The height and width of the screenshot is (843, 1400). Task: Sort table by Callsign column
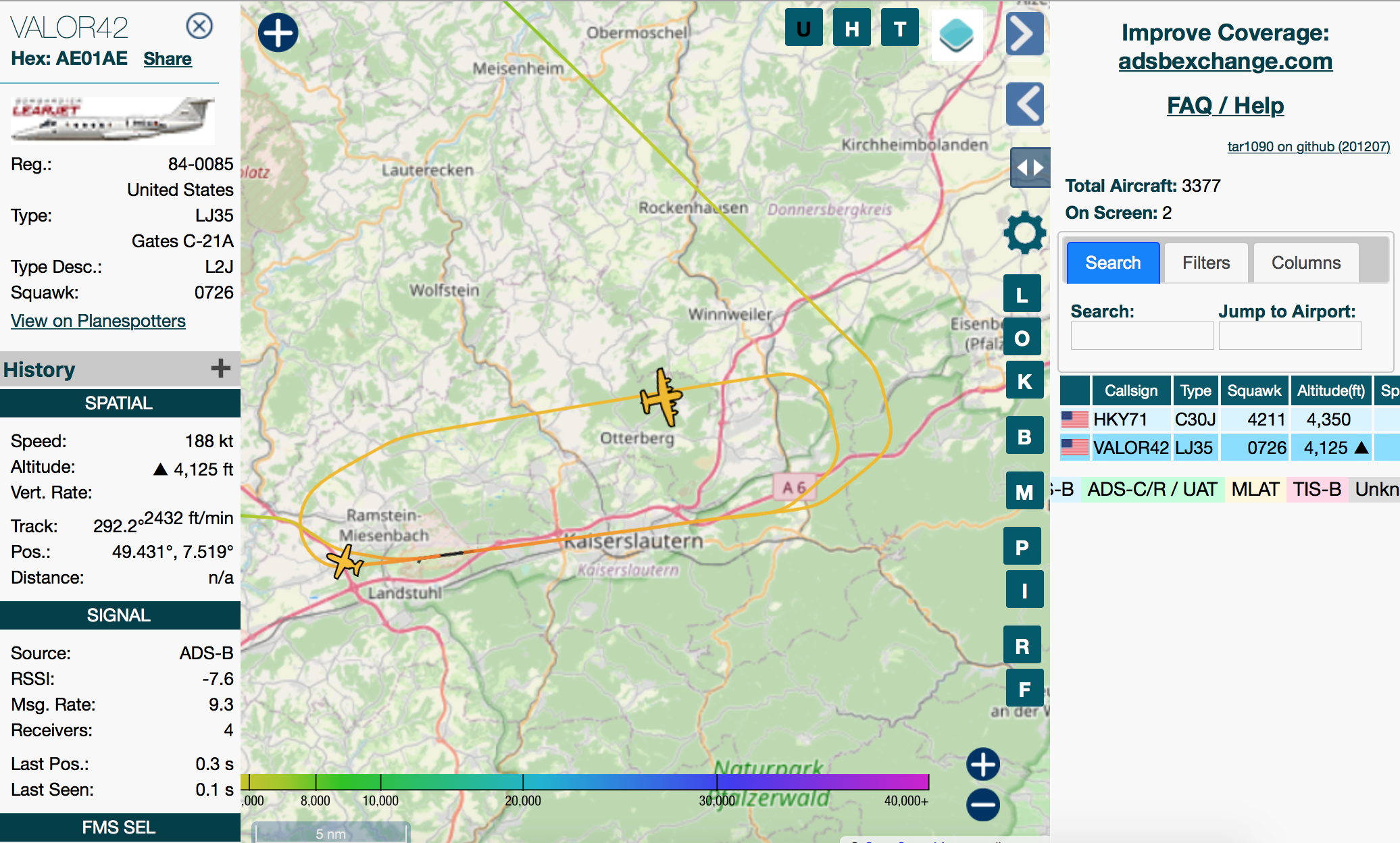pos(1131,390)
